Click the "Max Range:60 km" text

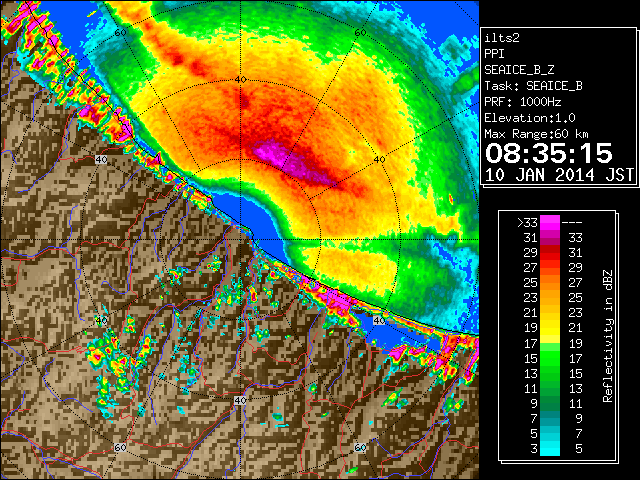point(536,134)
